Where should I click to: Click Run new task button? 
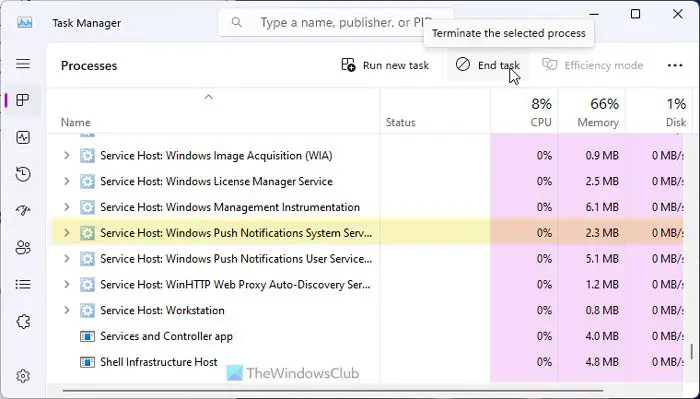[385, 65]
